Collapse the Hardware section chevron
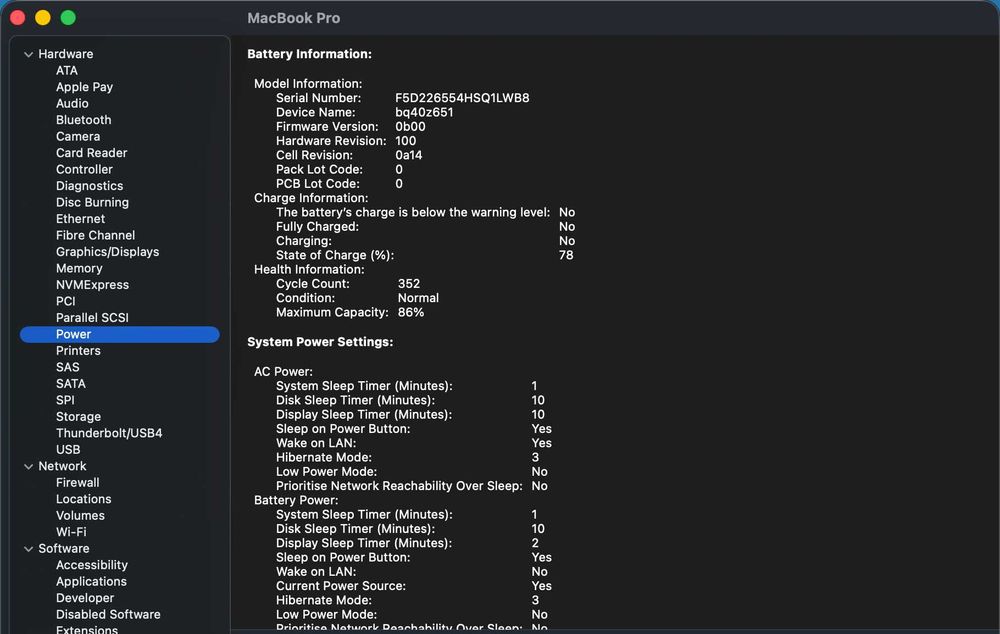Viewport: 1000px width, 634px height. [28, 55]
